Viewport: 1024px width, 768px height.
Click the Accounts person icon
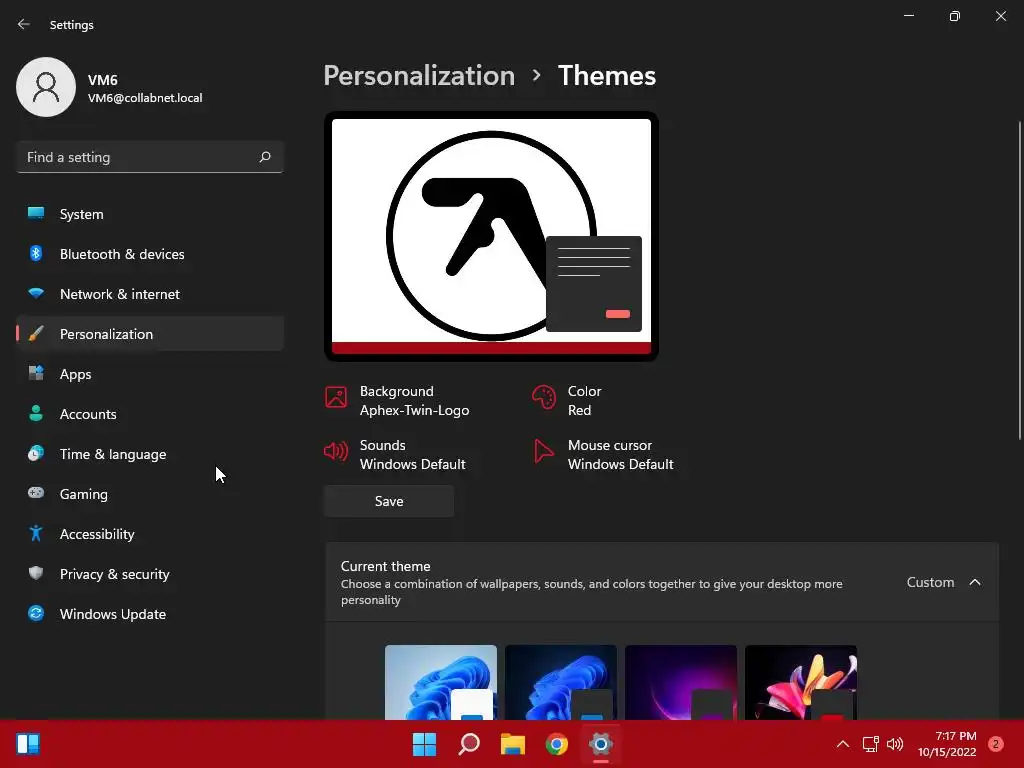pos(36,413)
